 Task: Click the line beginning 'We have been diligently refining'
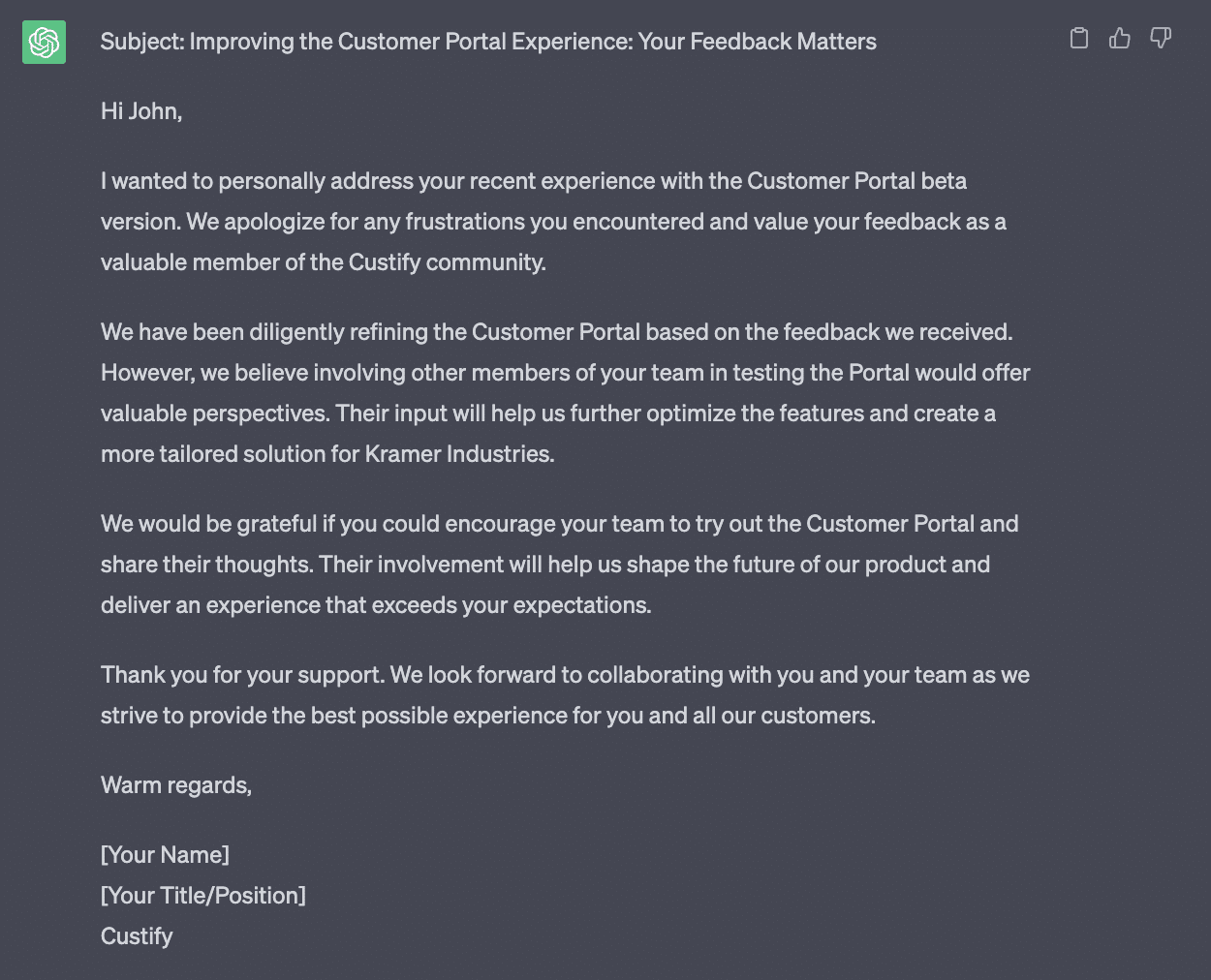pos(556,332)
